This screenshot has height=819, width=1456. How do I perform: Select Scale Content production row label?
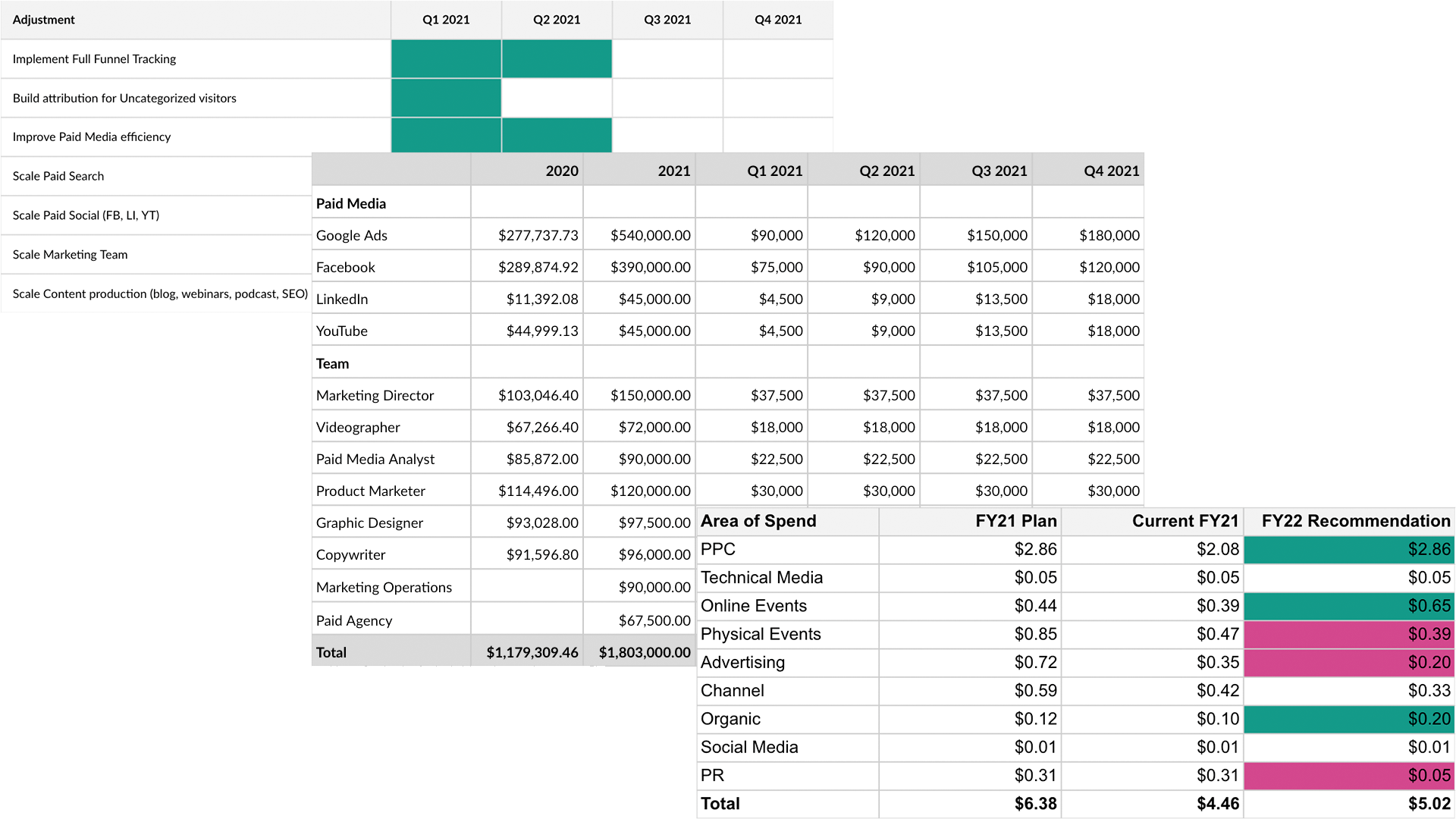click(160, 294)
